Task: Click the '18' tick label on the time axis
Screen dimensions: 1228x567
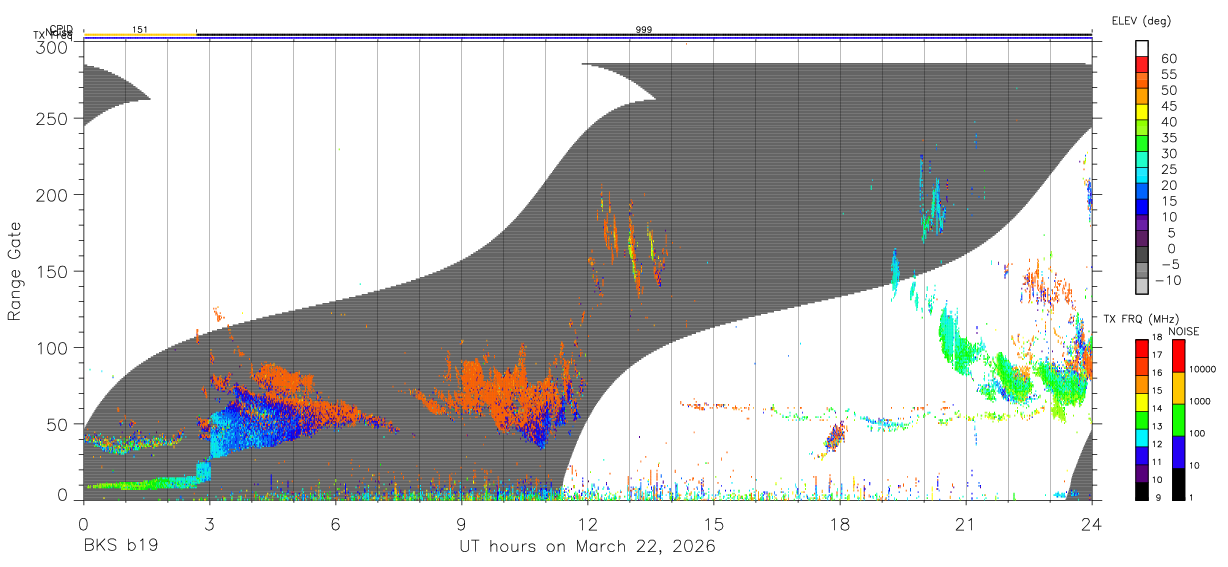Action: (x=839, y=524)
